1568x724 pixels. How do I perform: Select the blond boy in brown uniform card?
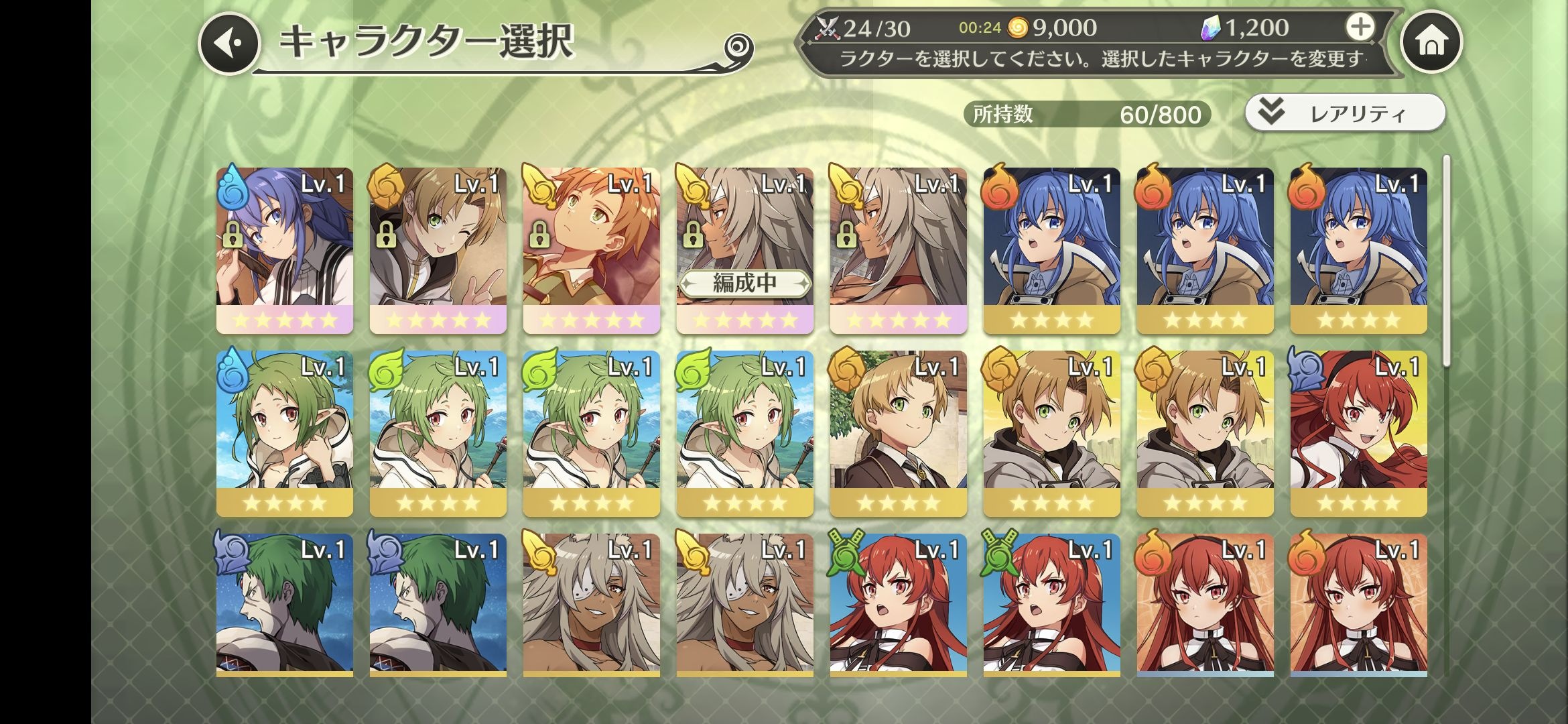(899, 434)
